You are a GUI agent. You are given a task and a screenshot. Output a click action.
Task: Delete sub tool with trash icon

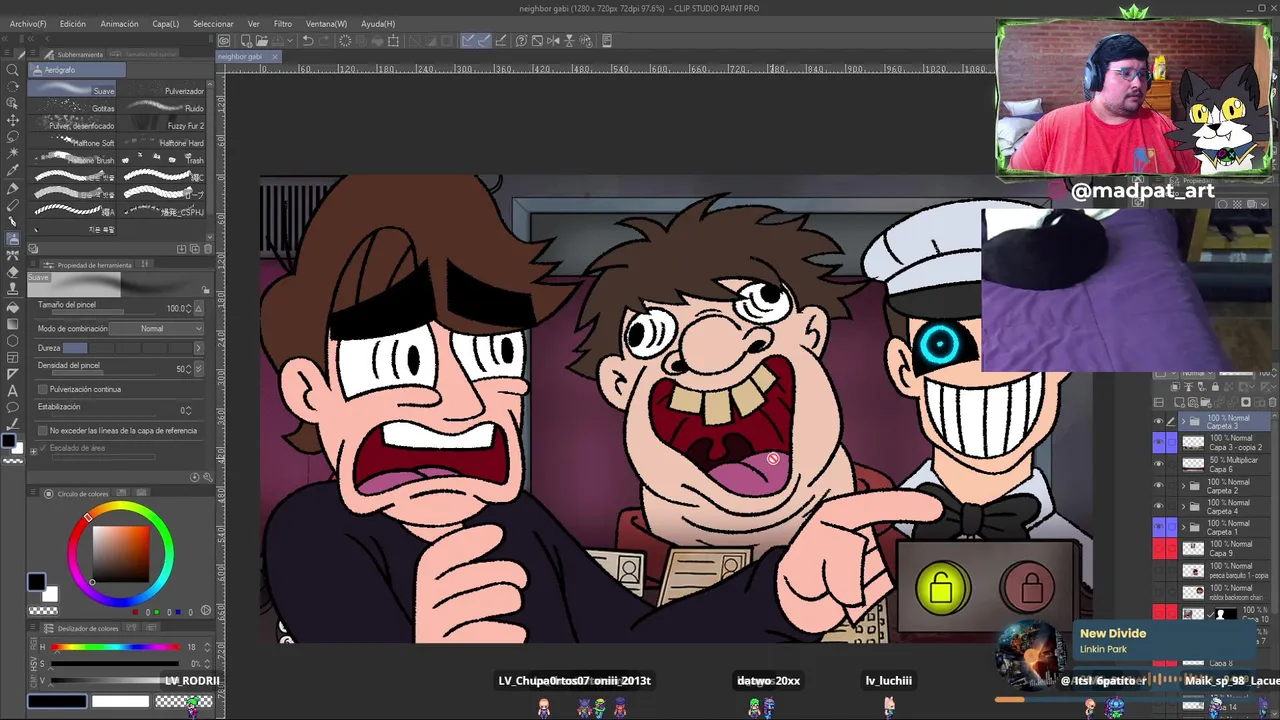[x=208, y=248]
